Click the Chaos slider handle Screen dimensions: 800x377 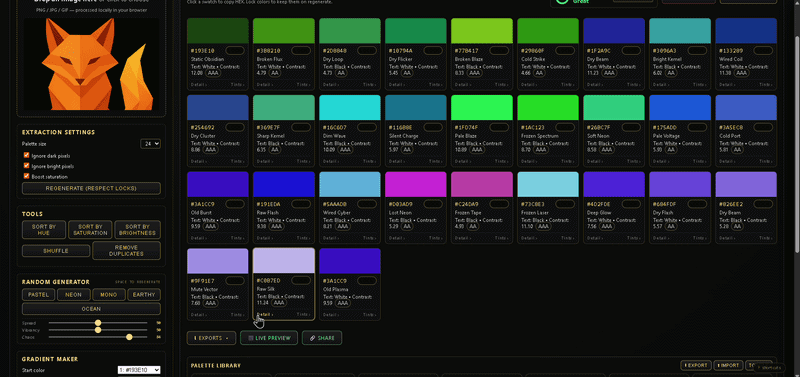pos(129,337)
